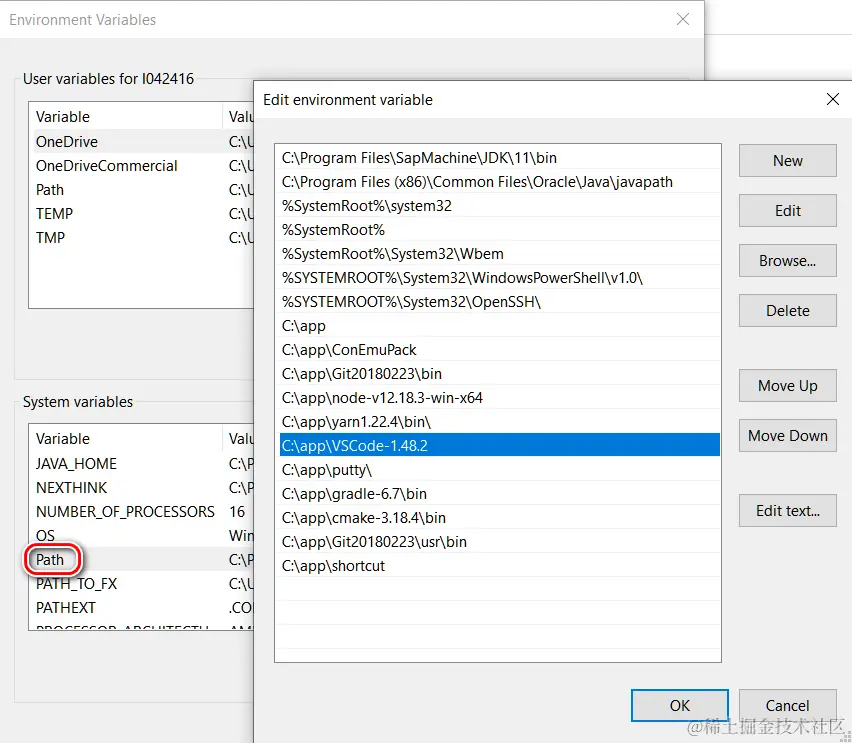The height and width of the screenshot is (743, 852).
Task: Select TEMP user variable
Action: [x=141, y=213]
